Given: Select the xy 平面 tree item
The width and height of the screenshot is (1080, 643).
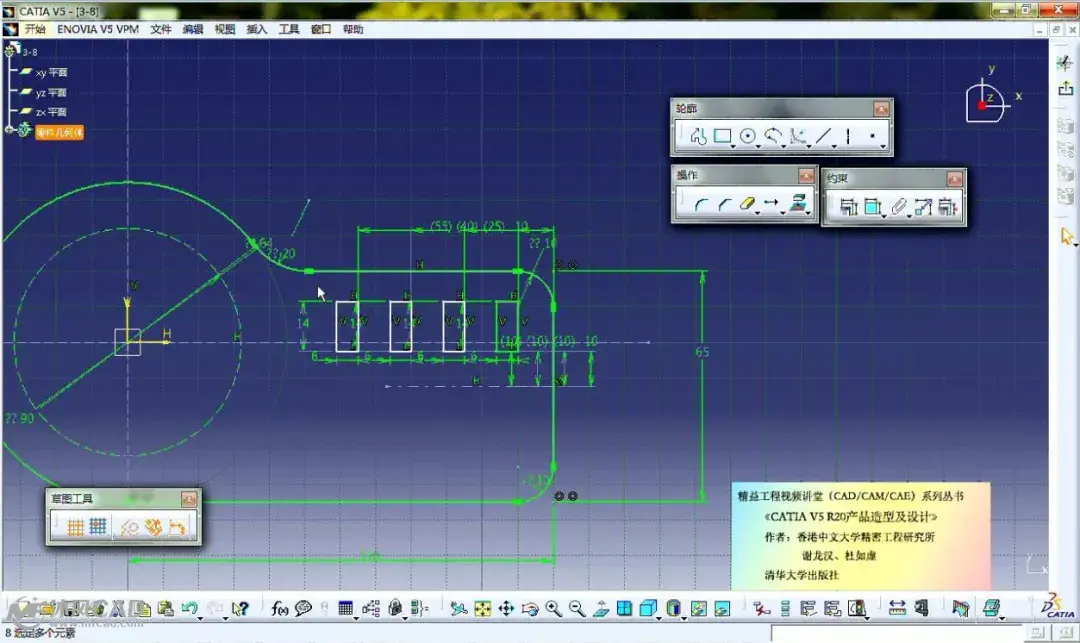Looking at the screenshot, I should tap(51, 72).
